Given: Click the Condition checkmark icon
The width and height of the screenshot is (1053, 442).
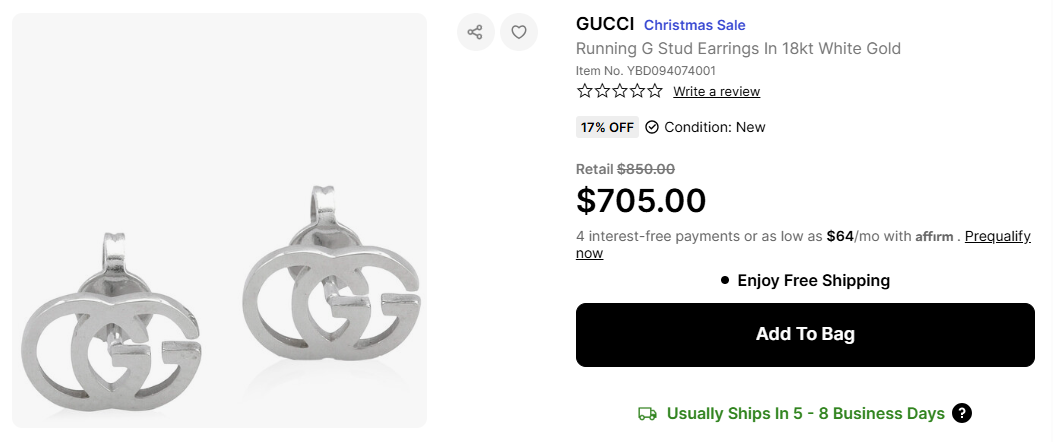Looking at the screenshot, I should (652, 127).
